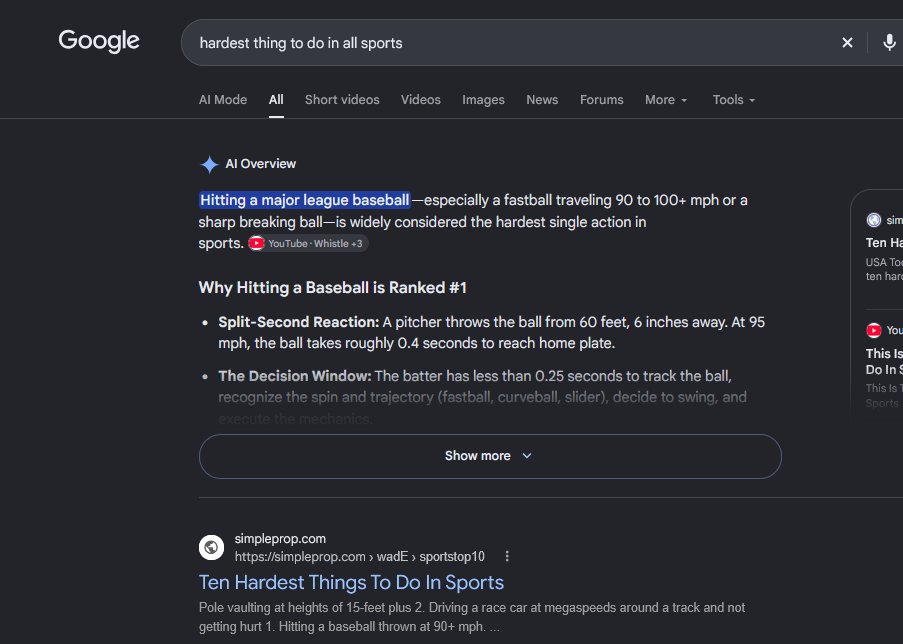
Task: Click the Google logo
Action: pyautogui.click(x=99, y=41)
